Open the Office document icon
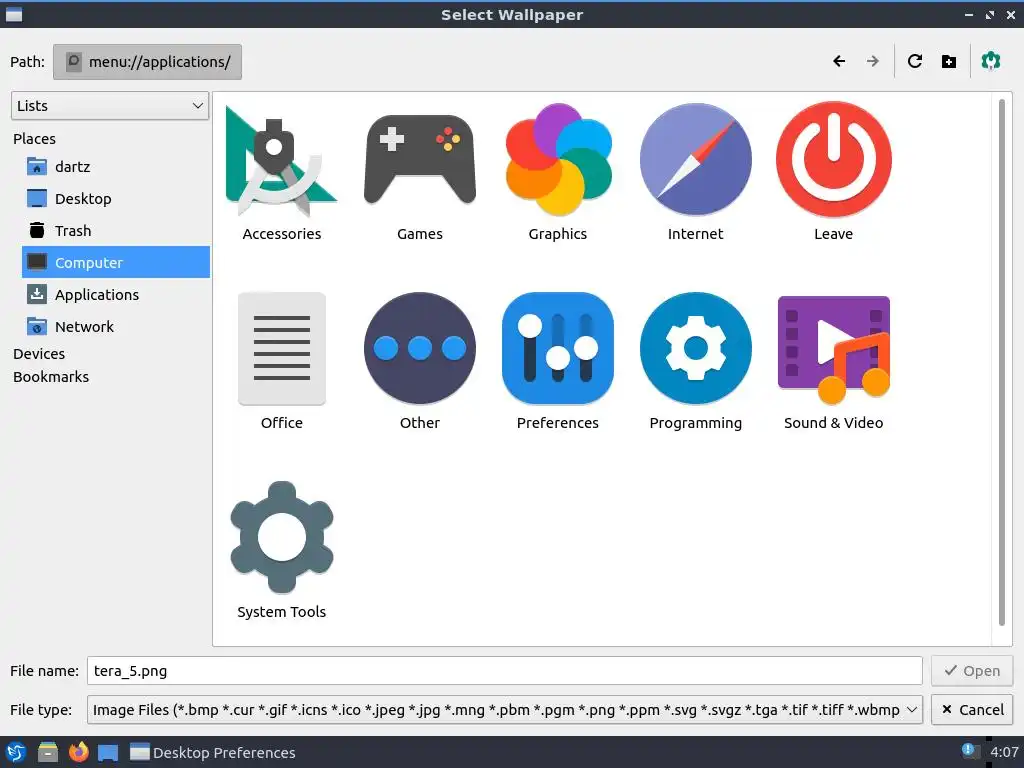Viewport: 1024px width, 768px height. click(281, 349)
